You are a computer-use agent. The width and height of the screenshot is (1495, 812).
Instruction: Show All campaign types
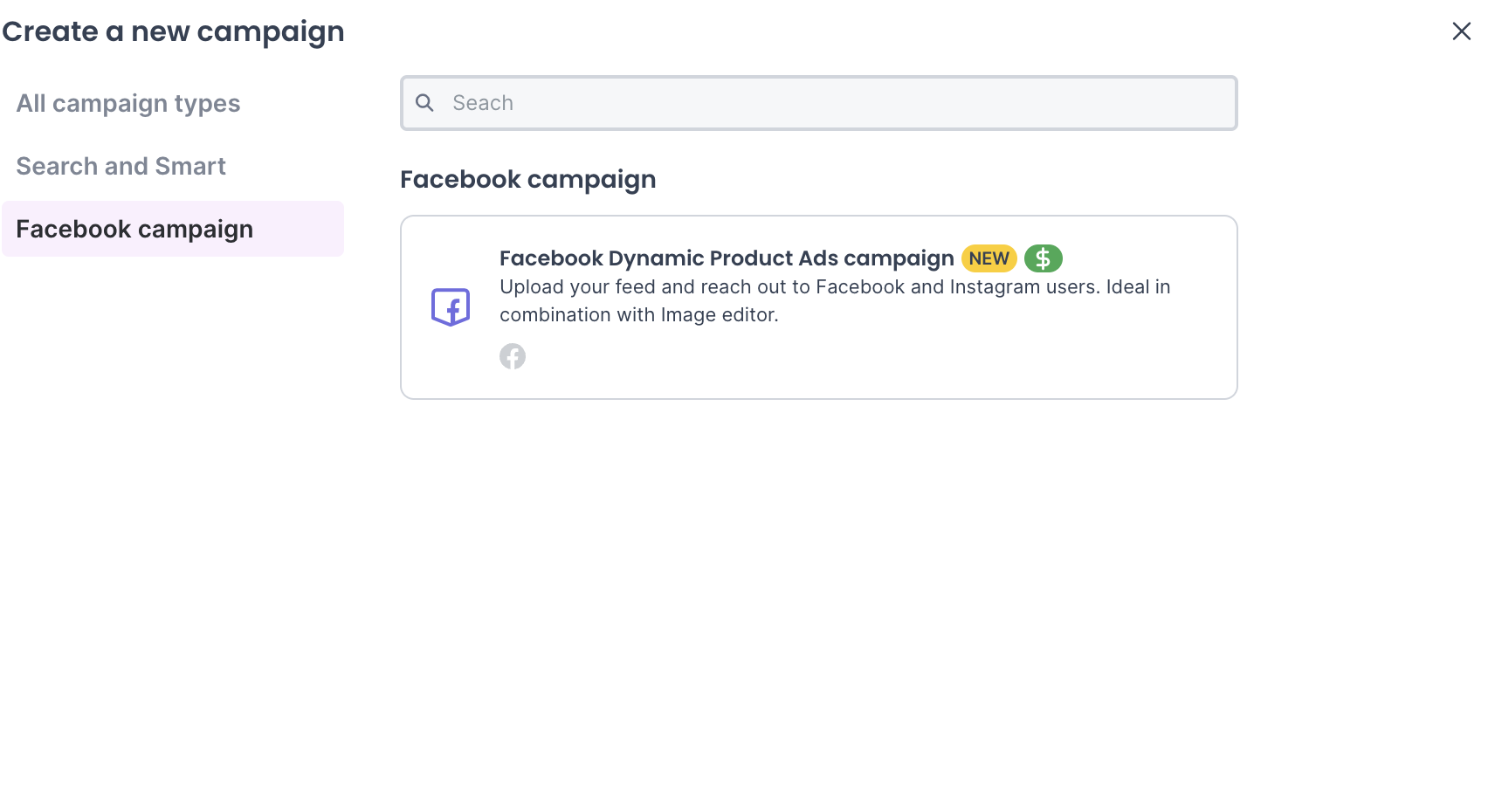click(127, 103)
